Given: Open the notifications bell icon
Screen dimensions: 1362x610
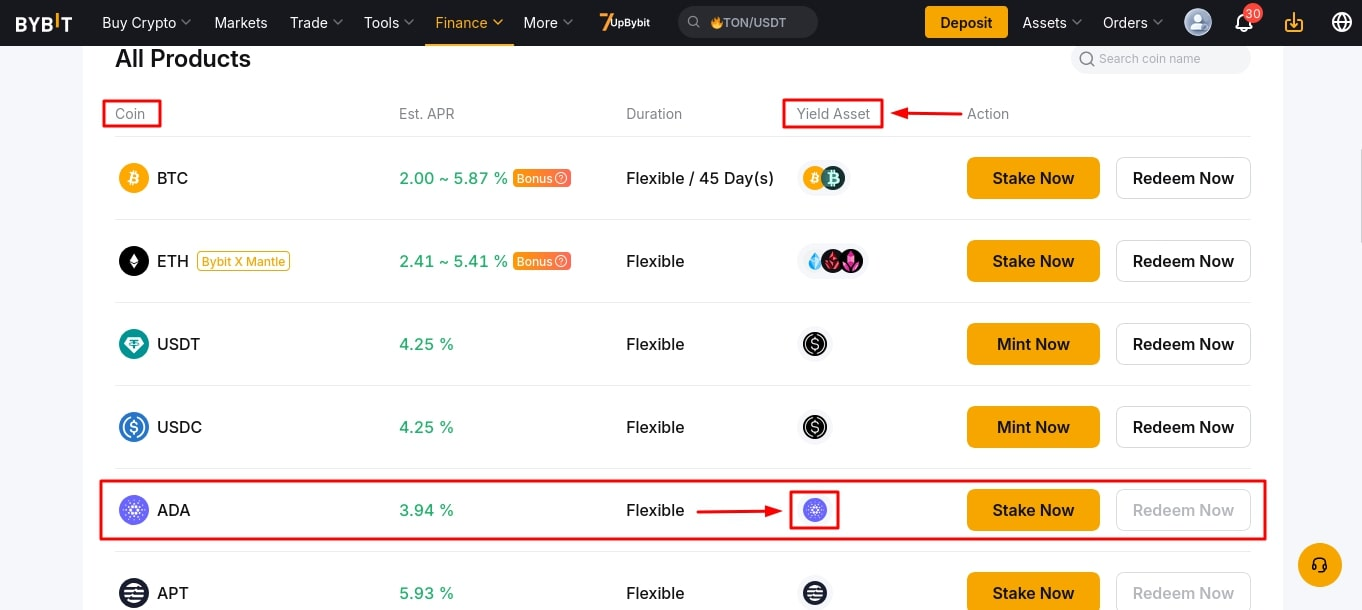Looking at the screenshot, I should 1243,23.
